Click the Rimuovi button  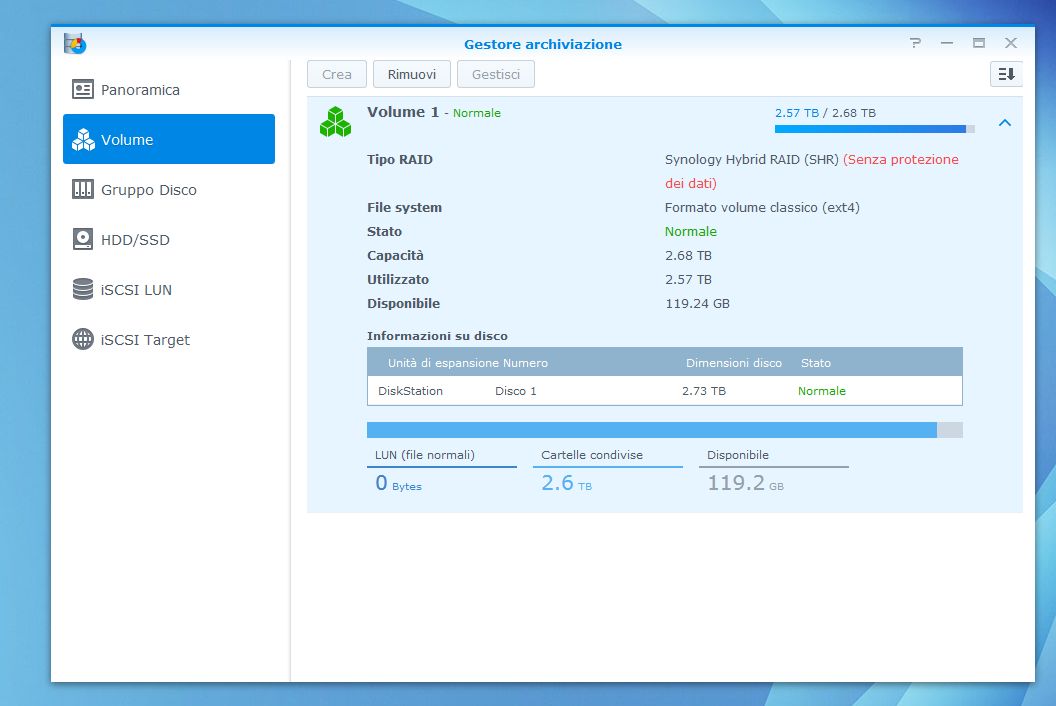[411, 74]
